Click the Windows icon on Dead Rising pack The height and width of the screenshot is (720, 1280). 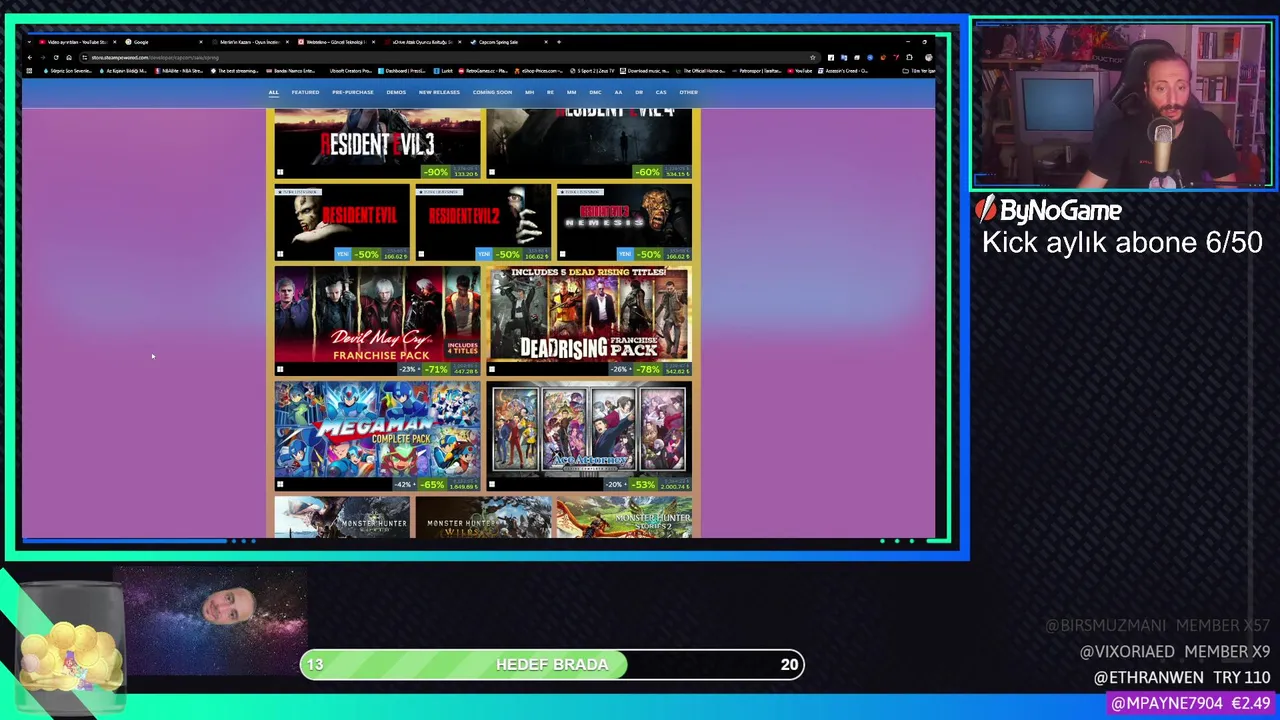point(492,369)
